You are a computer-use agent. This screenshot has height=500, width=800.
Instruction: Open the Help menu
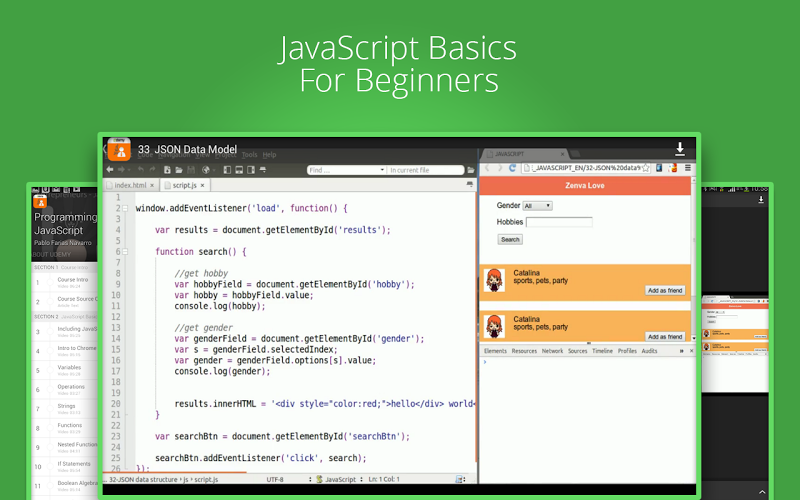[269, 155]
